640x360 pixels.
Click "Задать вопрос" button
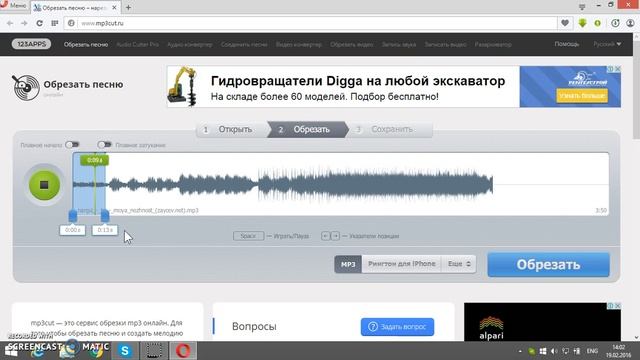tap(397, 327)
